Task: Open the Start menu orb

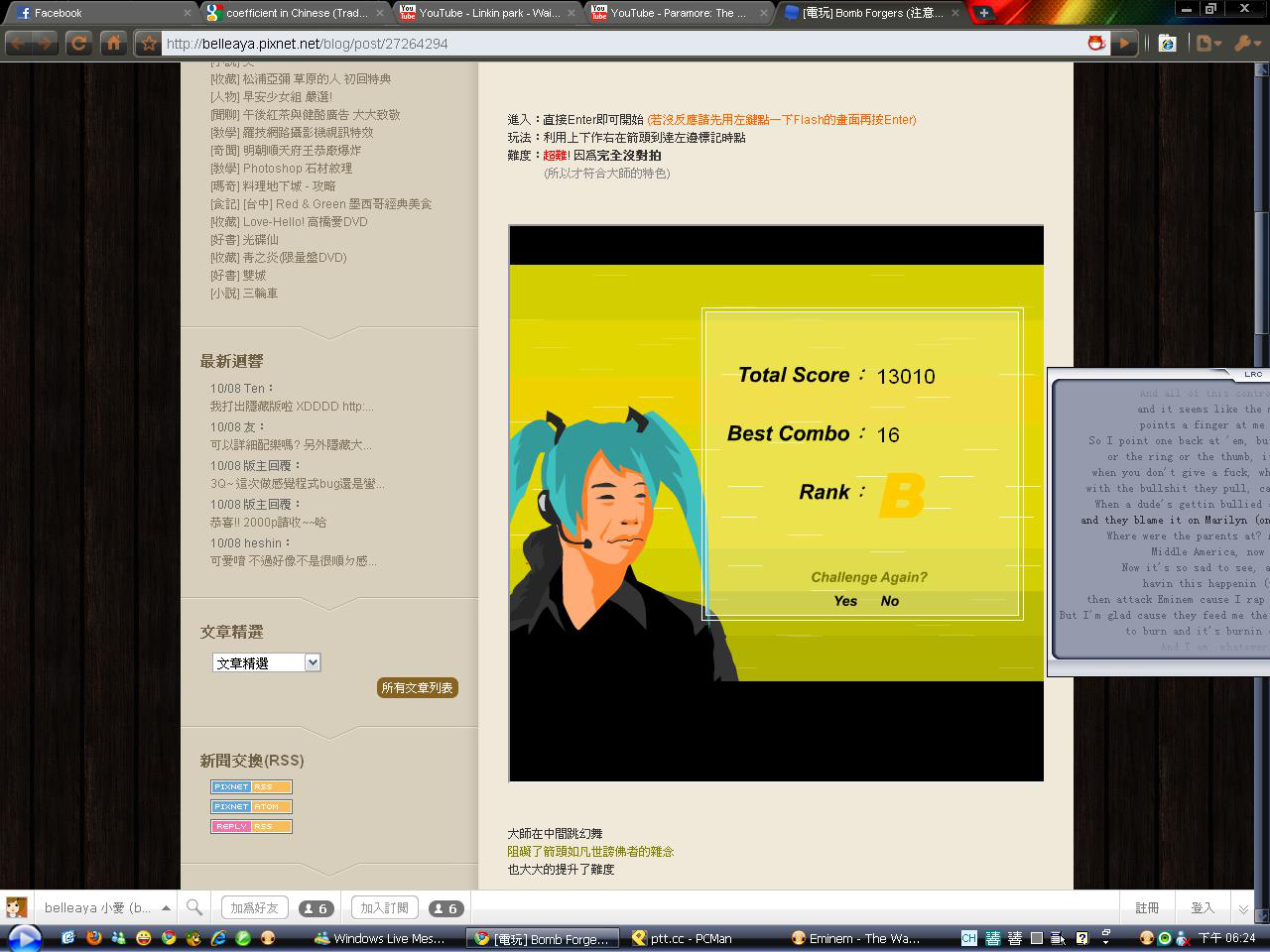Action: coord(25,938)
